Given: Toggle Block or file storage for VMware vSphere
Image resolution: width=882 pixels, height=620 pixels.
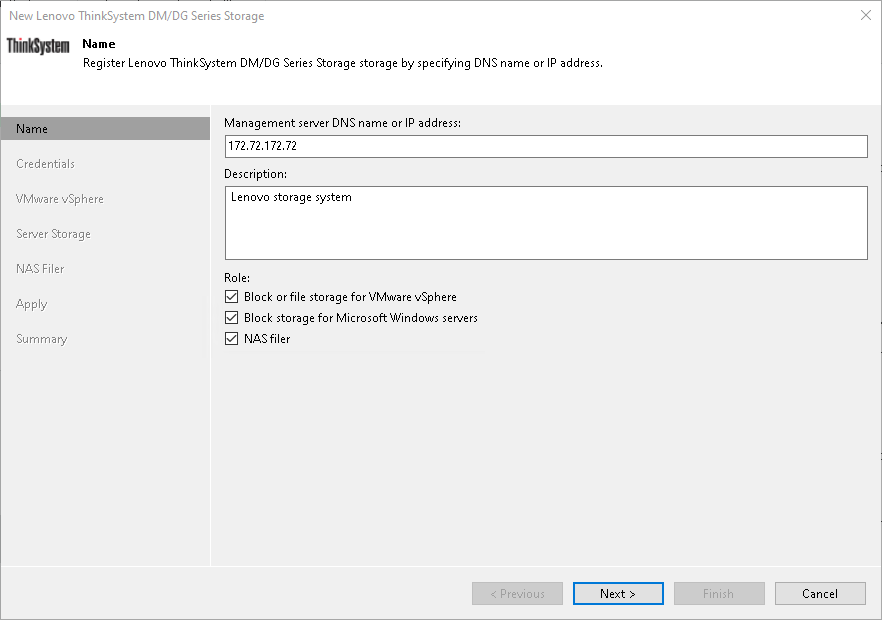Looking at the screenshot, I should click(x=231, y=296).
